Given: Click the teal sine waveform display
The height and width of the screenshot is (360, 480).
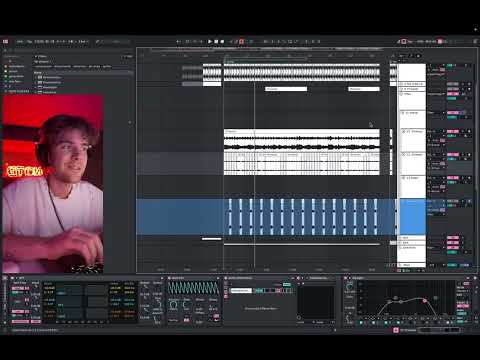Looking at the screenshot, I should 193,288.
